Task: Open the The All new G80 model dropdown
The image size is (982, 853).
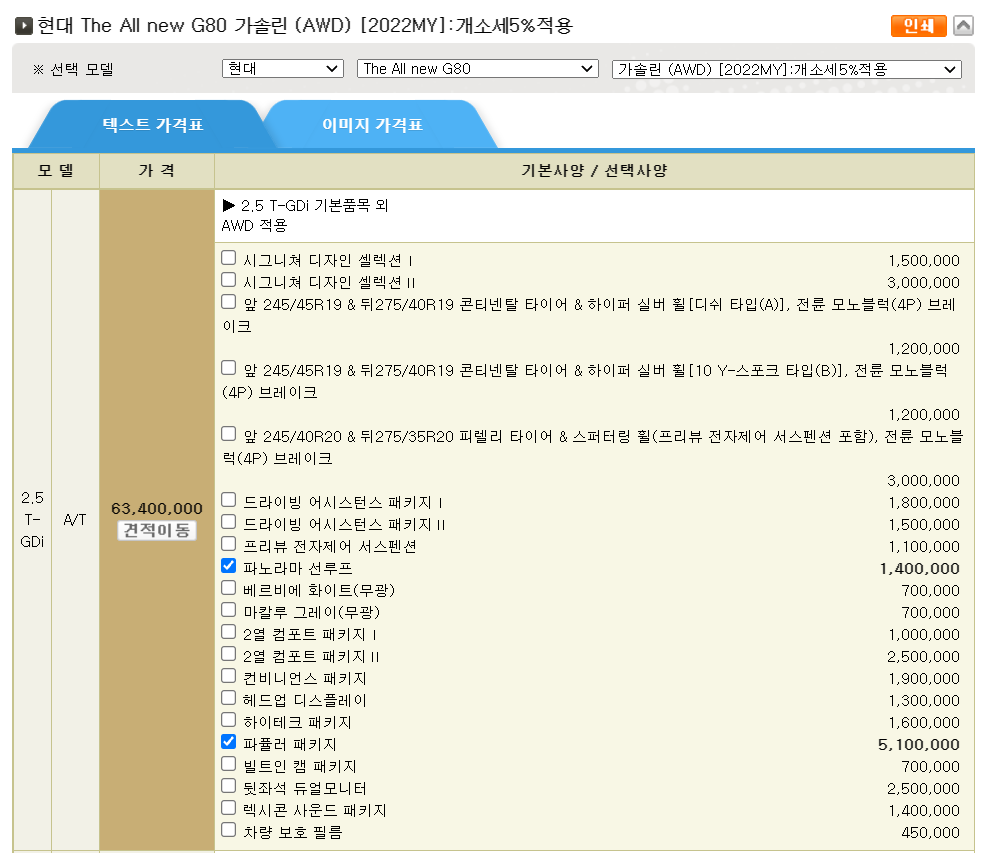Action: pos(477,69)
